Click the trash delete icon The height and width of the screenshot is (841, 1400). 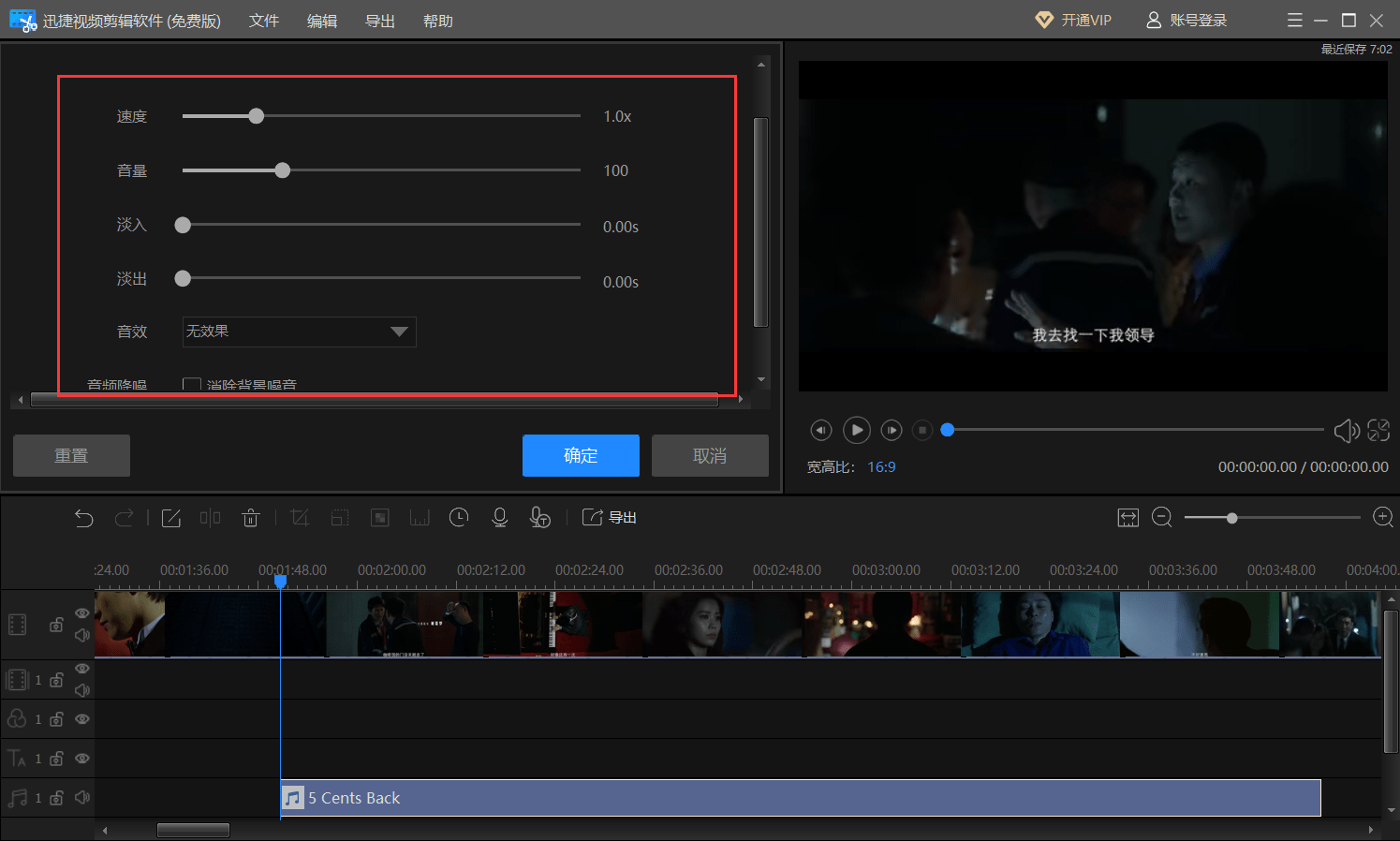click(x=250, y=518)
